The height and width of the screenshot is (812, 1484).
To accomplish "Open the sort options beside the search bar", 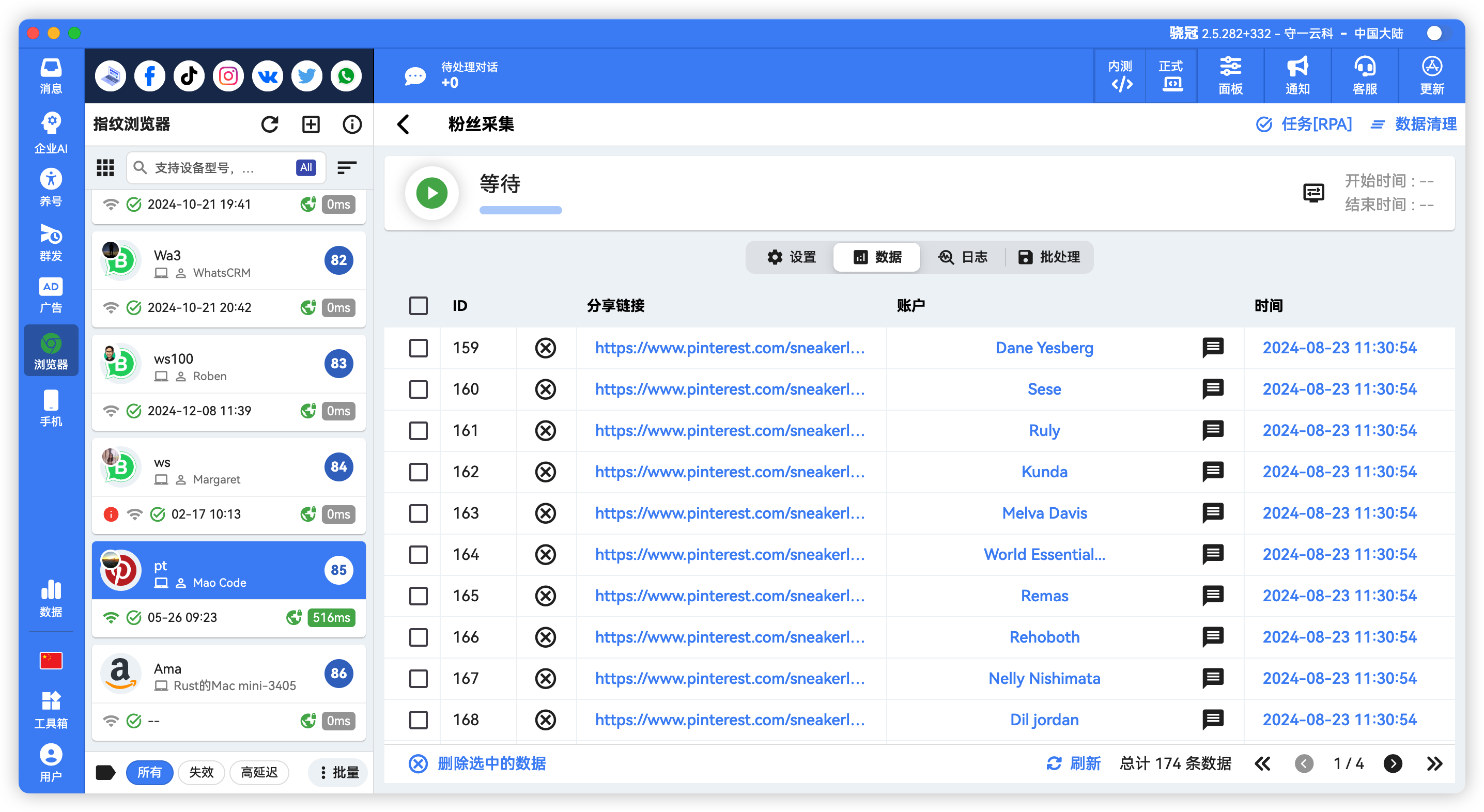I will click(x=346, y=167).
